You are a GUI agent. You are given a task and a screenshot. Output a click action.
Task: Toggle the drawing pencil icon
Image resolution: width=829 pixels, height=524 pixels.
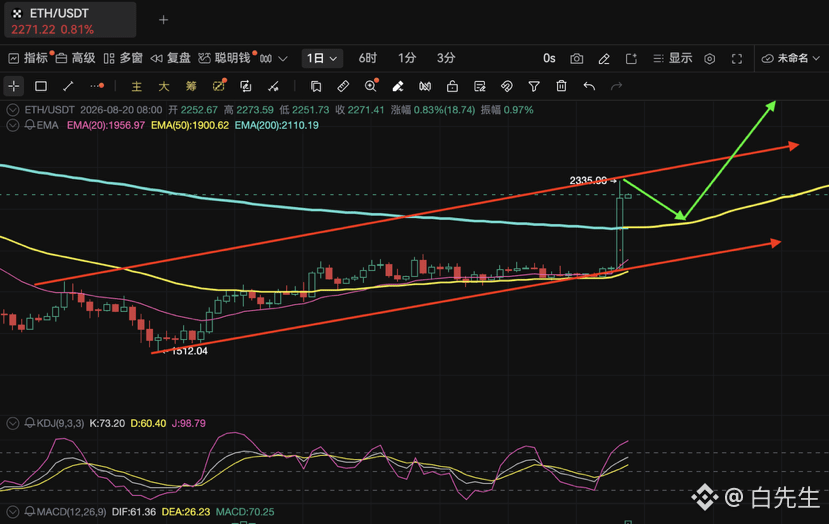click(x=604, y=59)
